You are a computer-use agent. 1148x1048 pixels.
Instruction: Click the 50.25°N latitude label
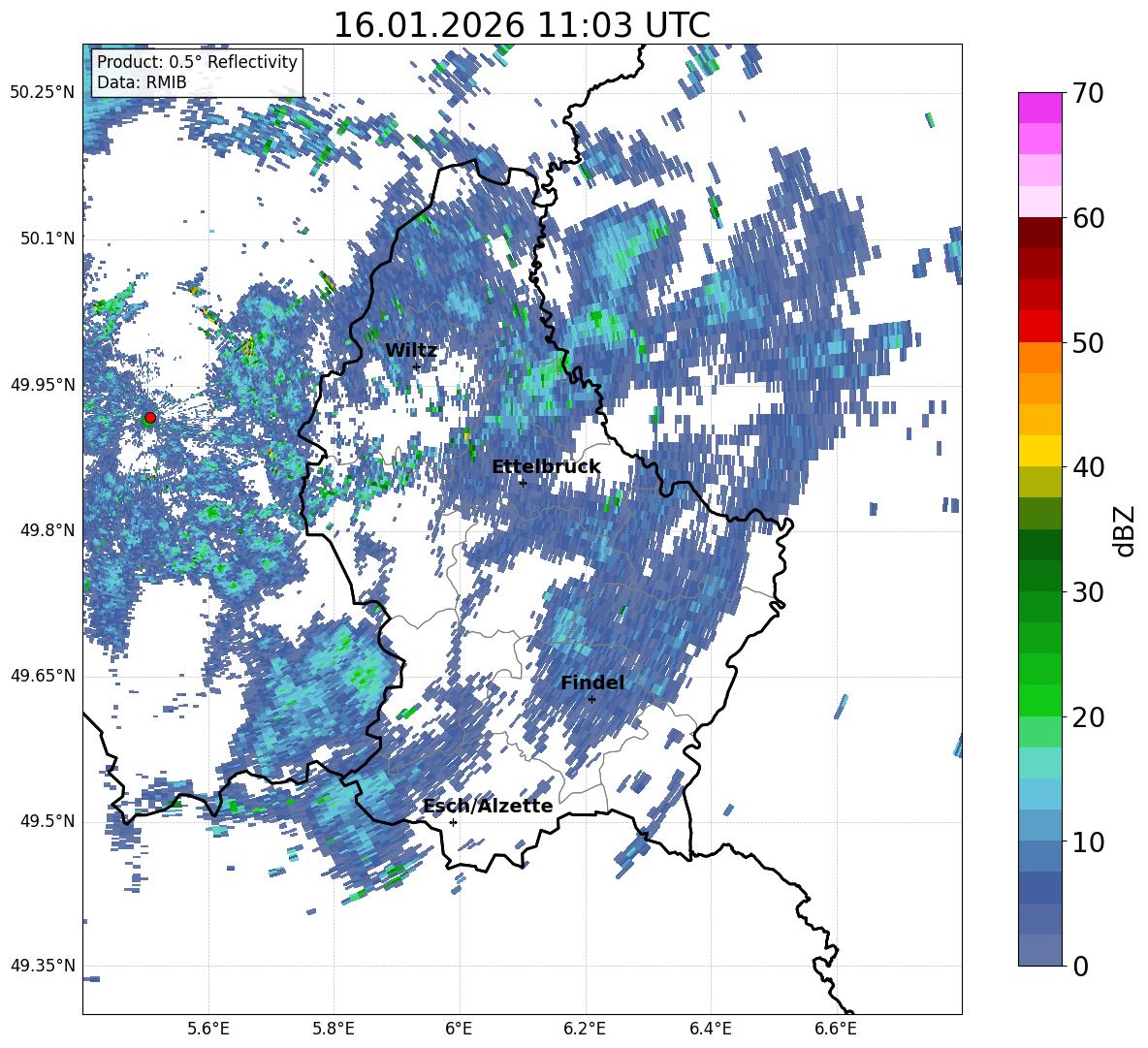44,93
